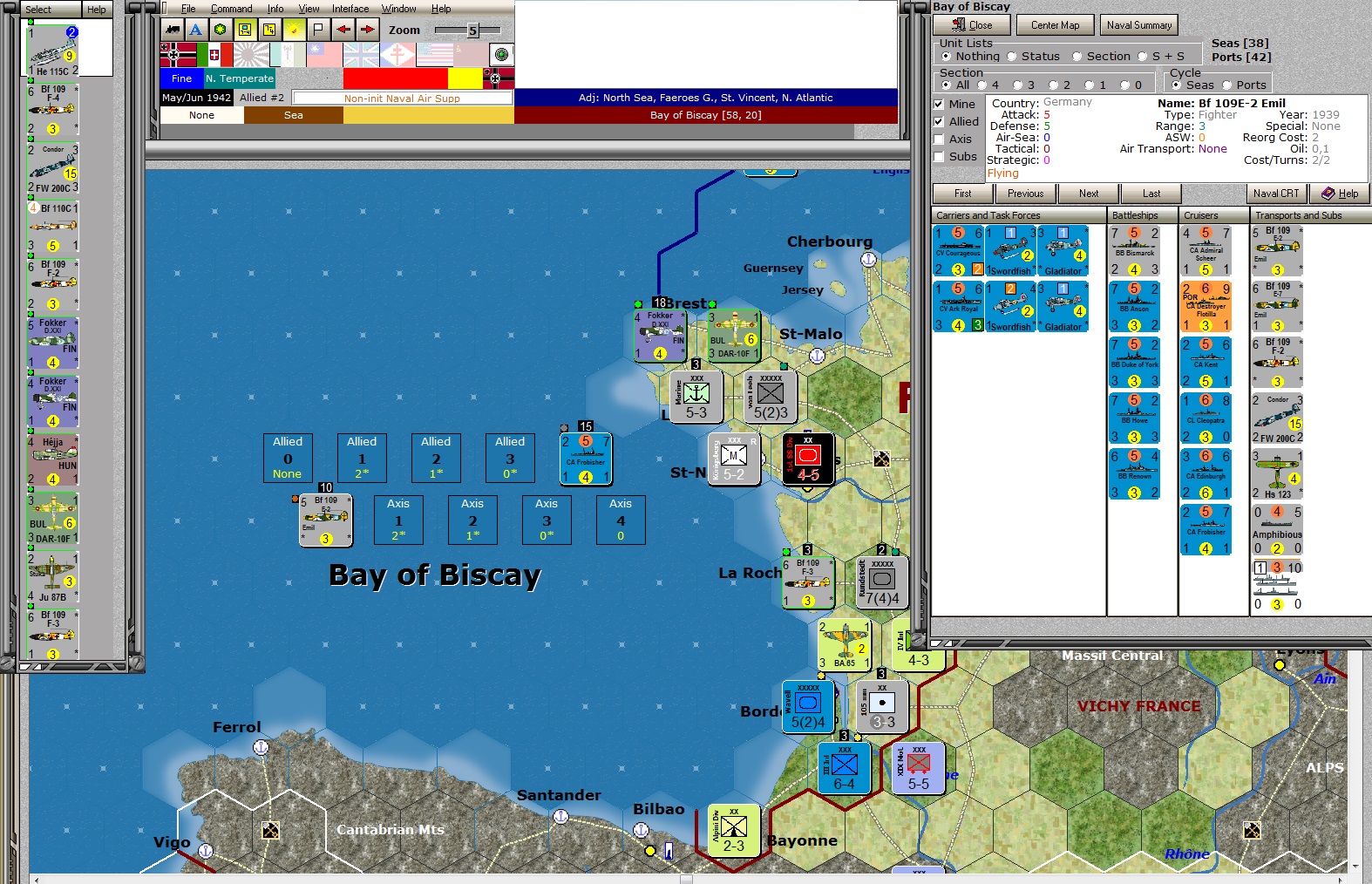Click the Naval Summary button

tap(1139, 25)
